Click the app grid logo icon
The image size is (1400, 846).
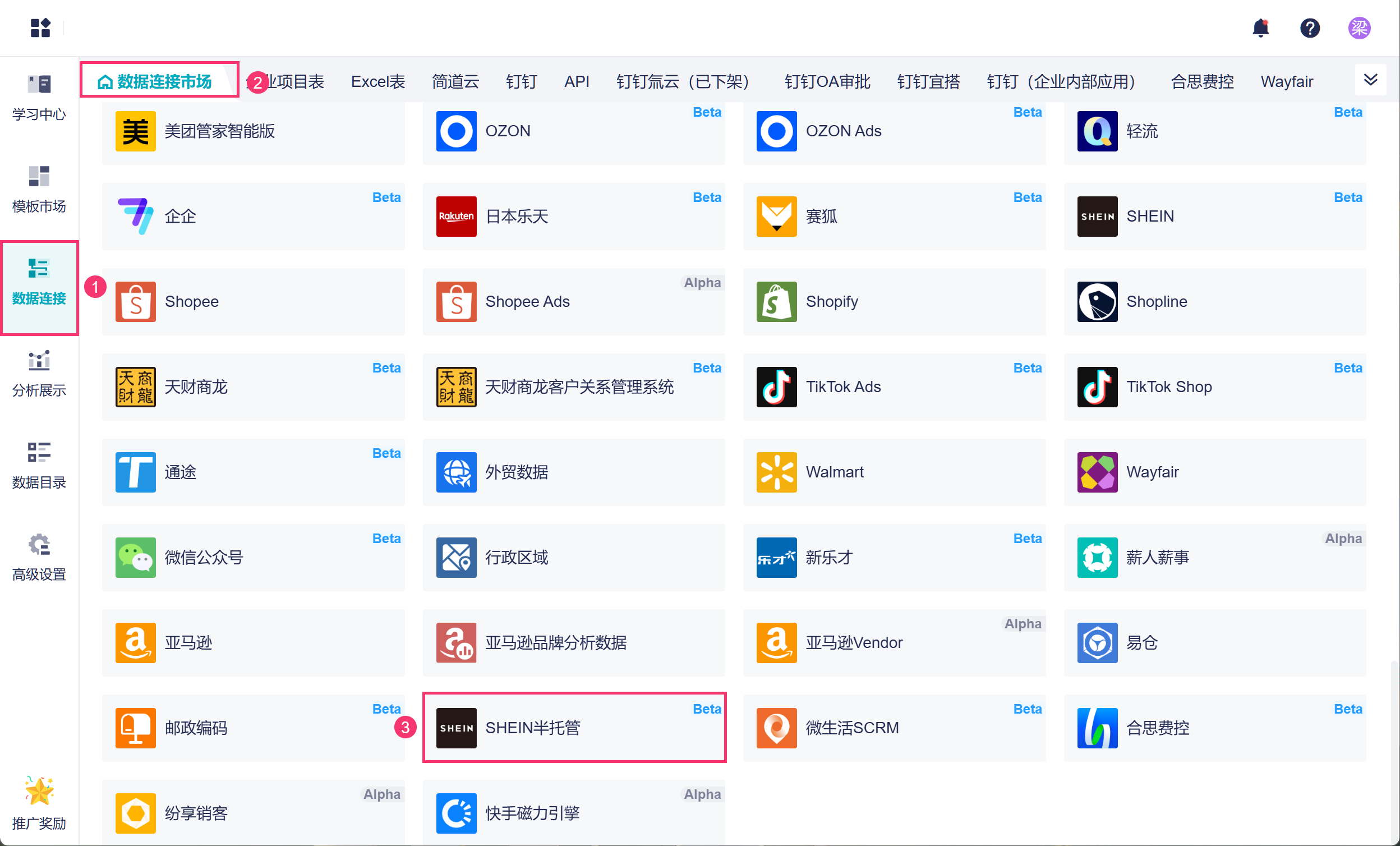point(40,28)
